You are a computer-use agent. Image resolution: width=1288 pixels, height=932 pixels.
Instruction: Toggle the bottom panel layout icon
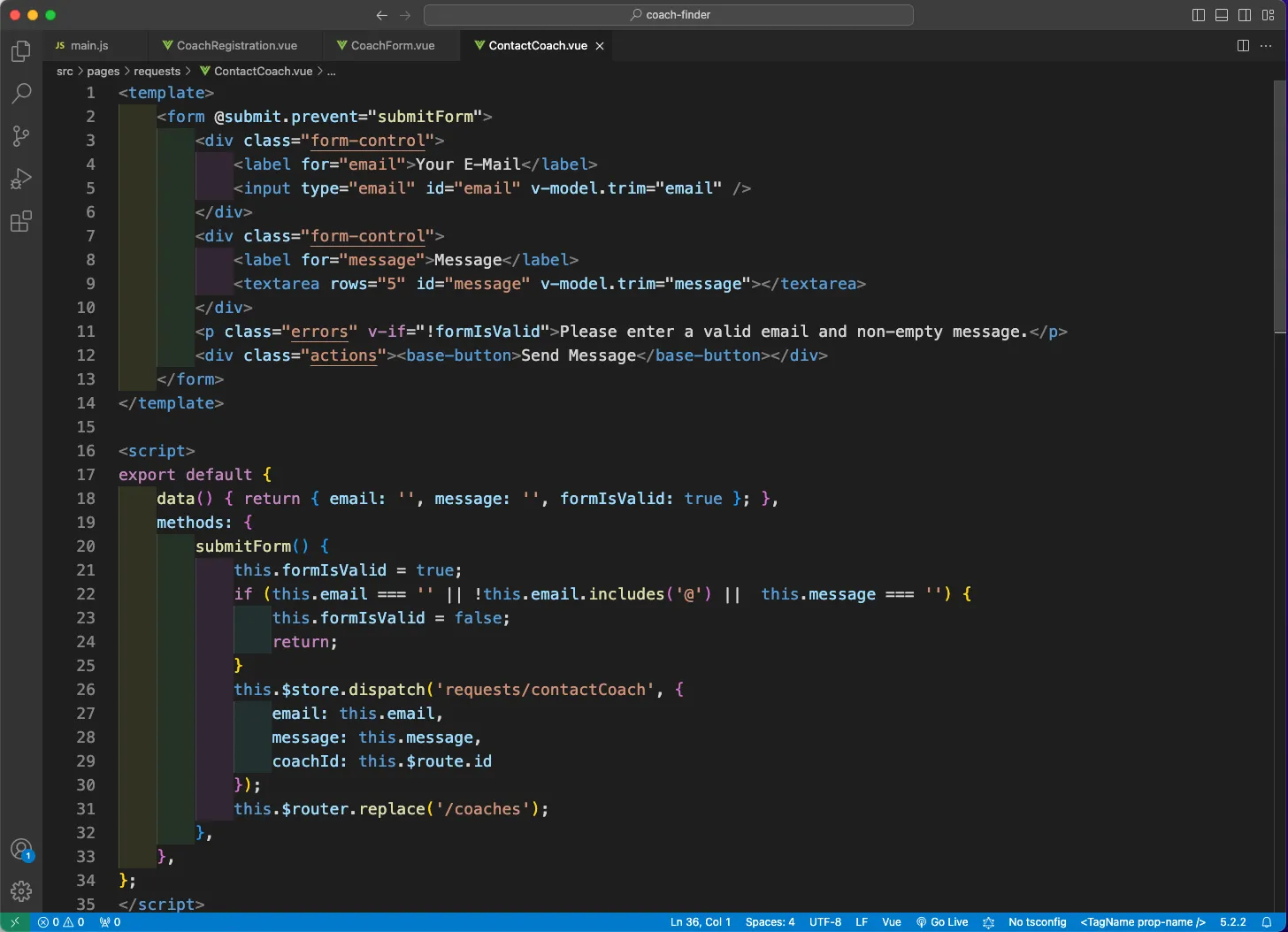[1222, 15]
